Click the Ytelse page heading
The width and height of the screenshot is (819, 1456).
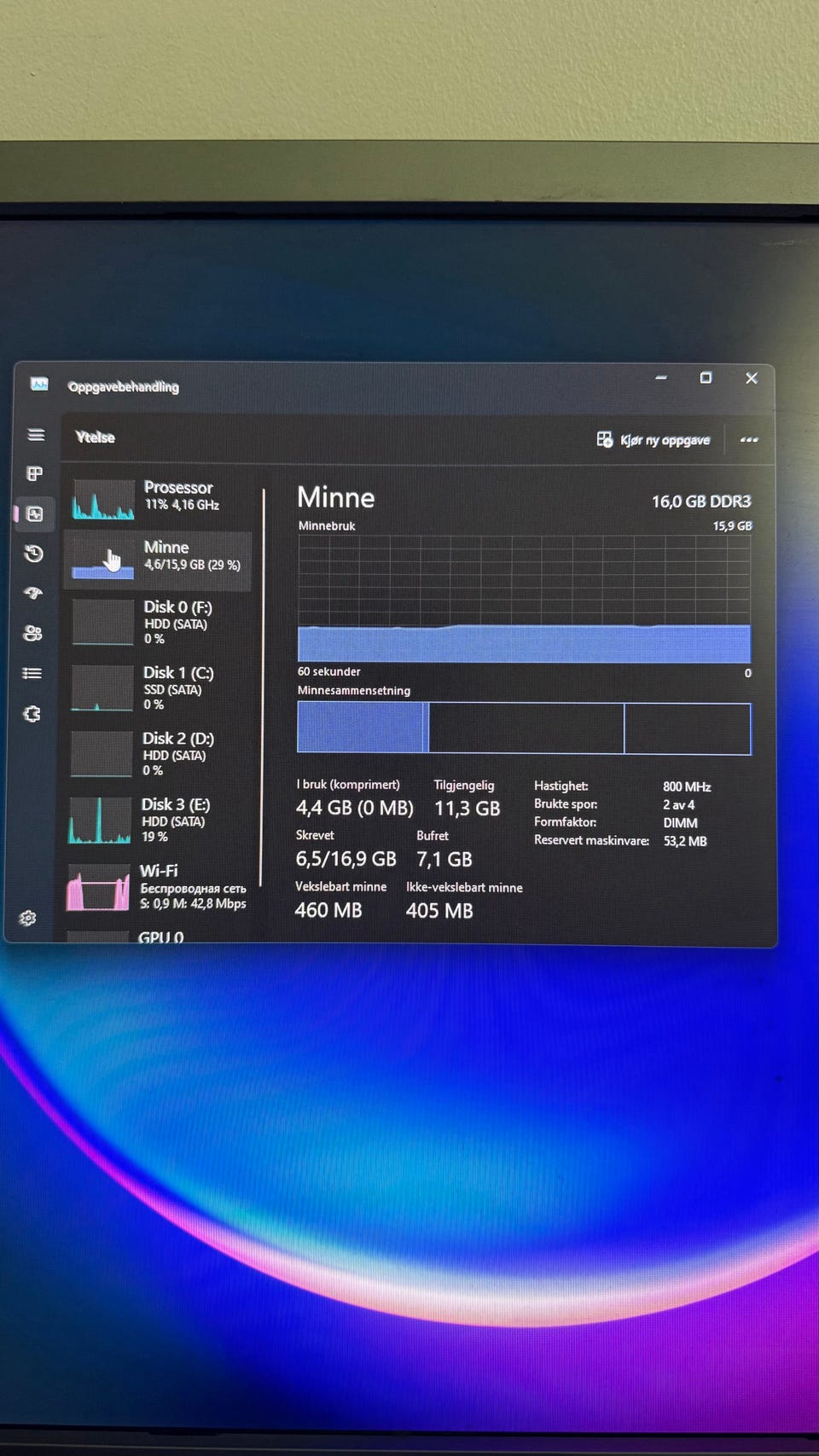95,437
